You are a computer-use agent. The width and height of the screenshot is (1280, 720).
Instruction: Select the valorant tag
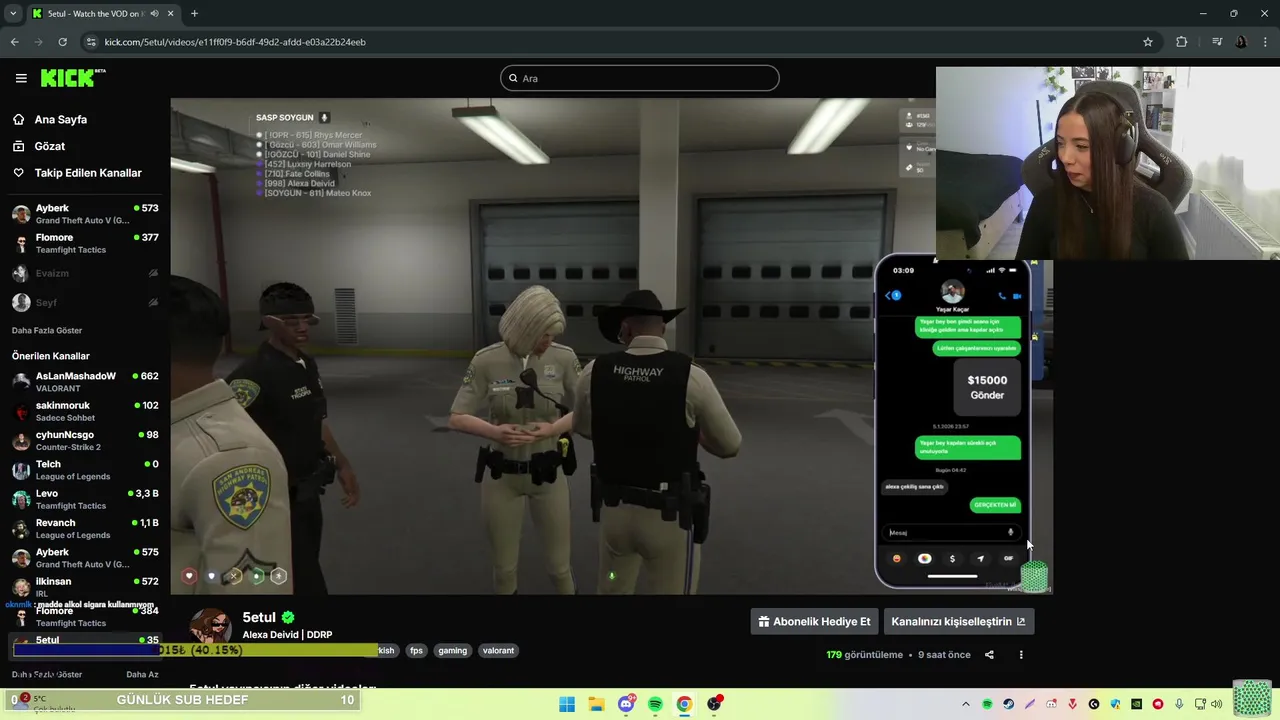(498, 650)
